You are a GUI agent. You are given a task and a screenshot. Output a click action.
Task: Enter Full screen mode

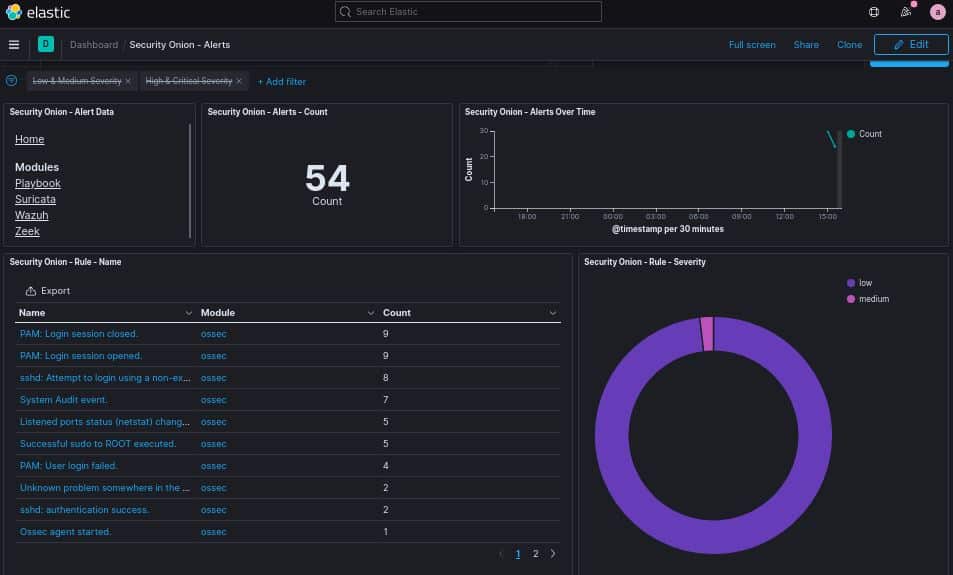coord(752,44)
